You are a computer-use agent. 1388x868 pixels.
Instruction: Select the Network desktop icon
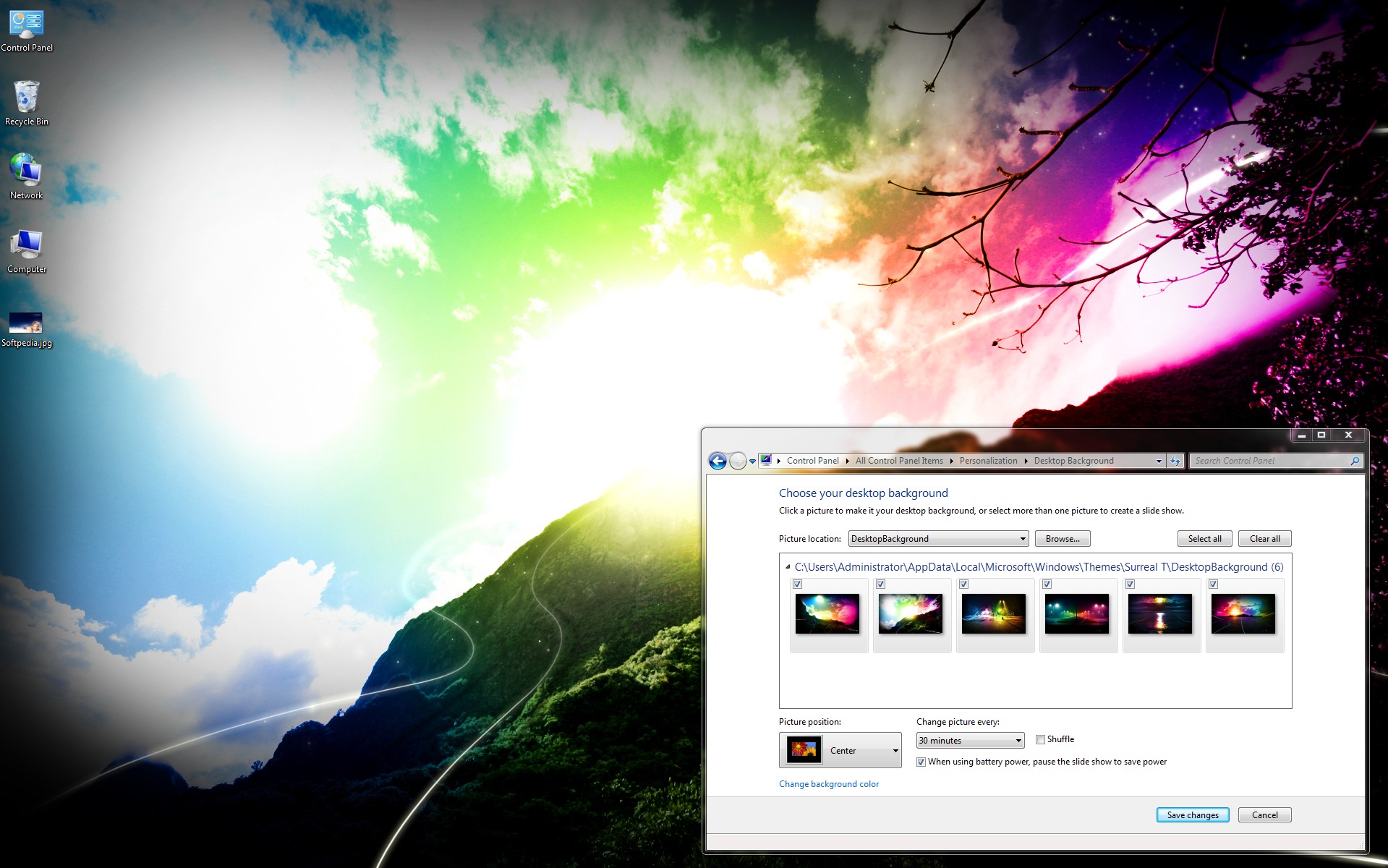[x=27, y=176]
